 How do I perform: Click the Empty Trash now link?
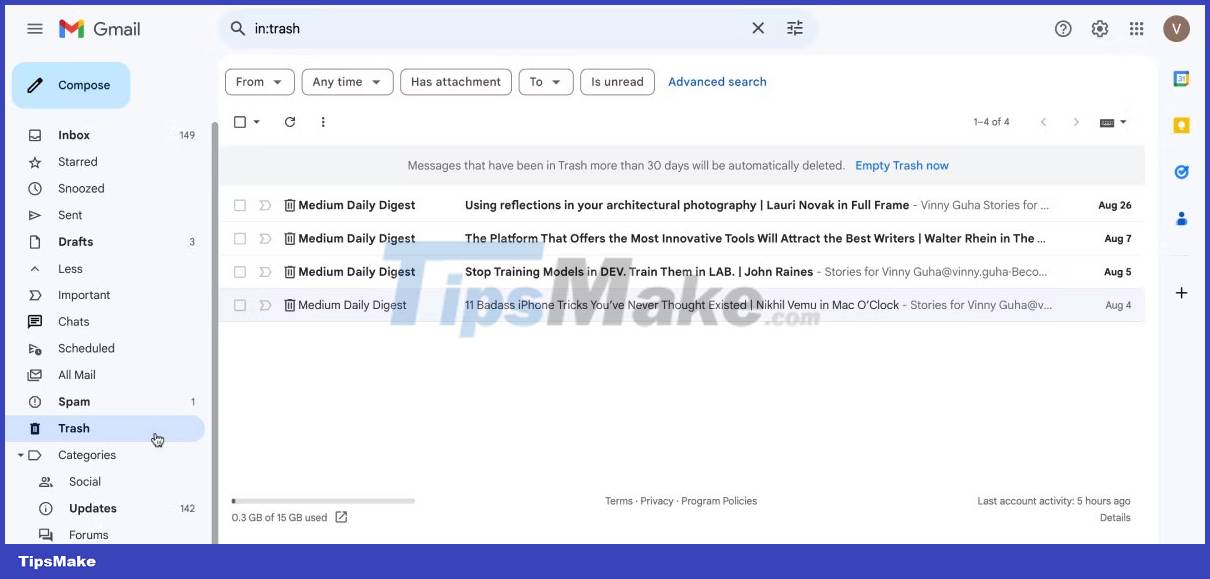pyautogui.click(x=901, y=165)
